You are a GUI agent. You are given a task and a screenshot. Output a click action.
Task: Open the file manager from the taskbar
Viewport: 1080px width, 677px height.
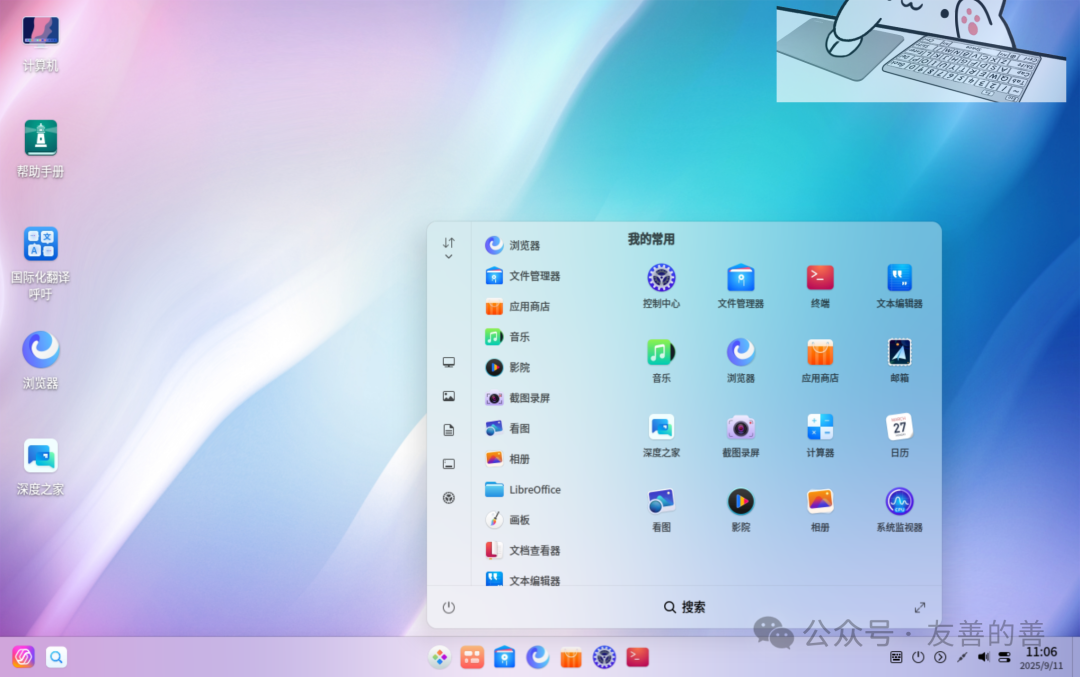pyautogui.click(x=505, y=657)
